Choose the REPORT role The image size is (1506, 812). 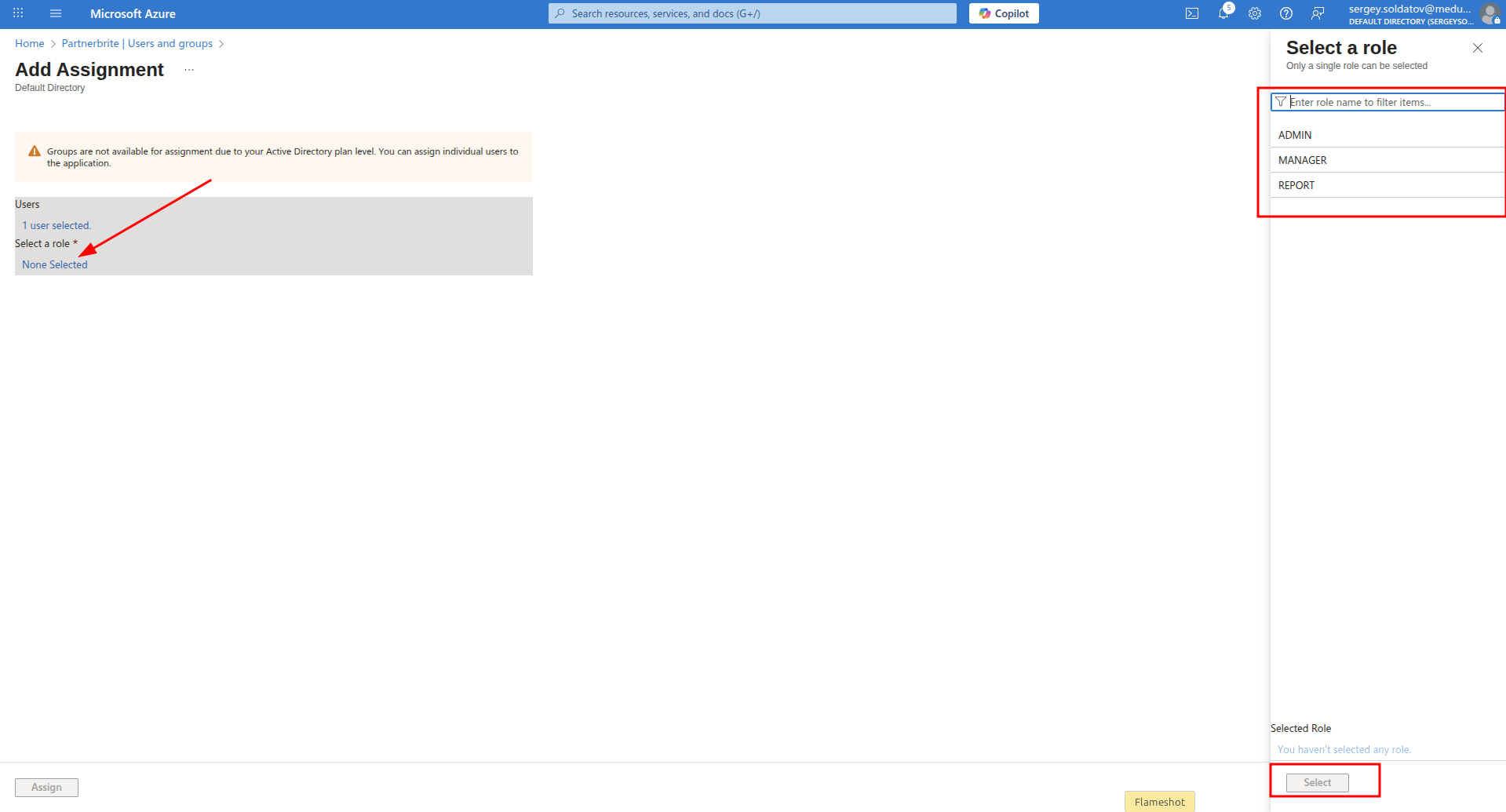pyautogui.click(x=1387, y=185)
